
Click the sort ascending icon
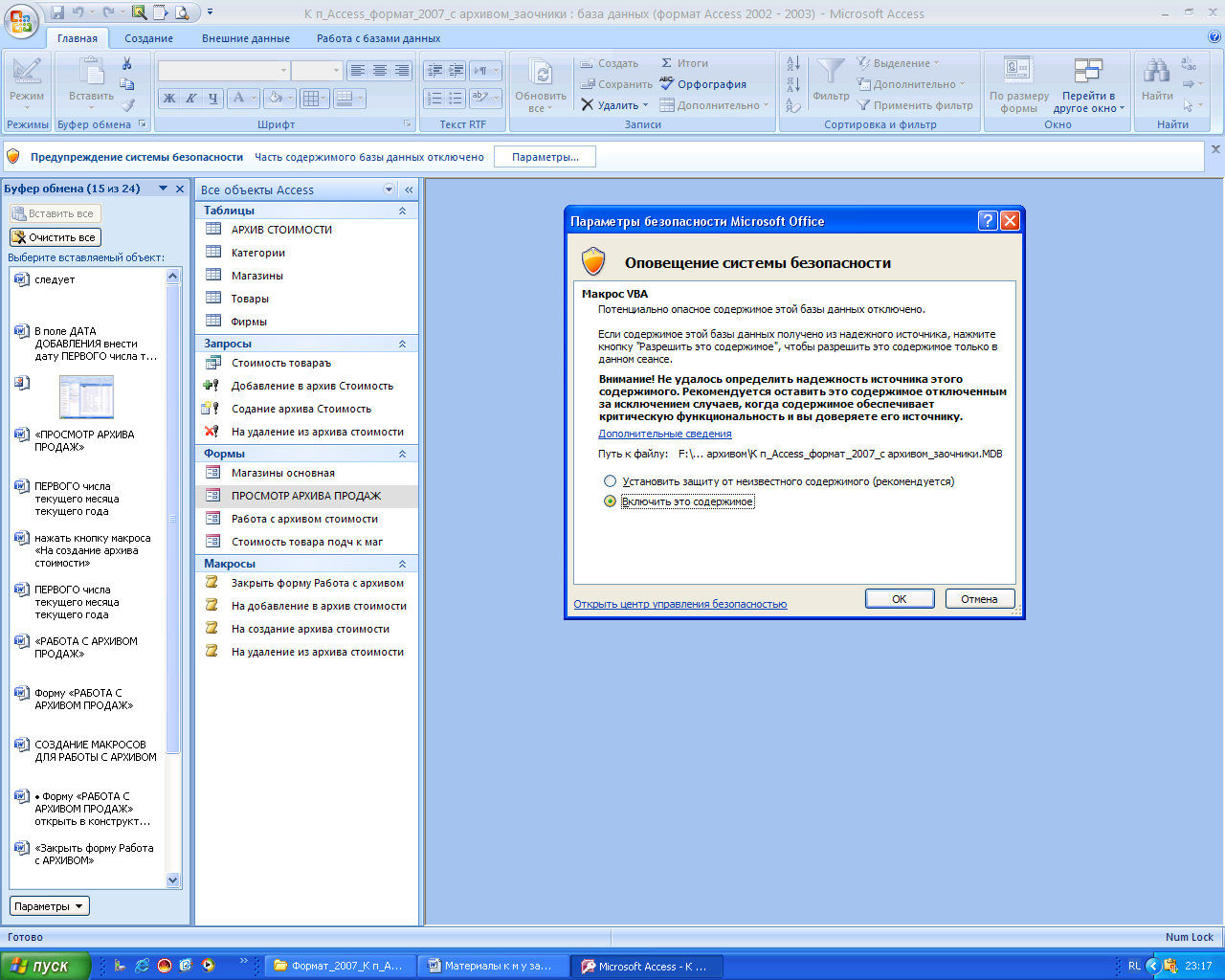(793, 63)
